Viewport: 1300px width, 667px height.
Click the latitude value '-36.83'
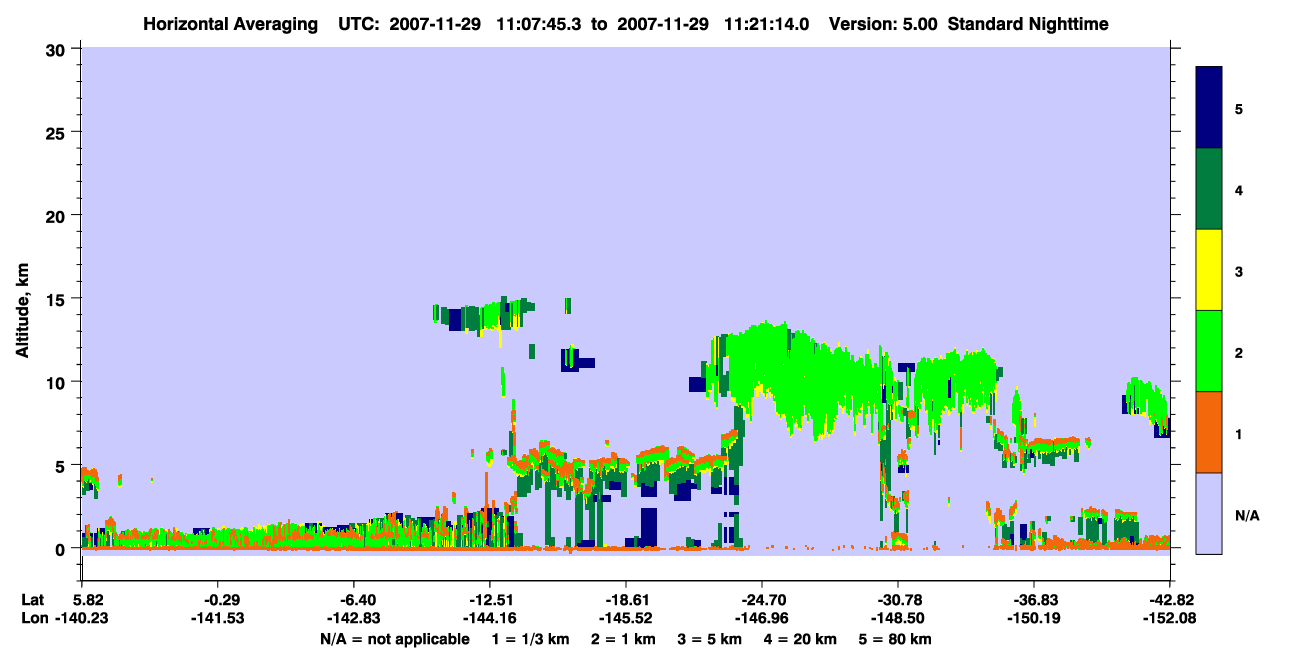1034,599
